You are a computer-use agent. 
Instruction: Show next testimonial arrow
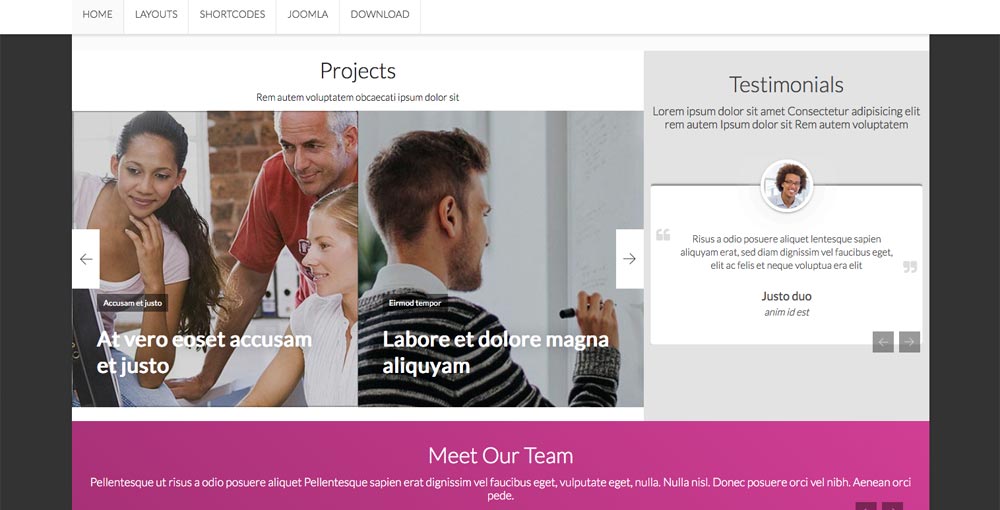tap(909, 342)
